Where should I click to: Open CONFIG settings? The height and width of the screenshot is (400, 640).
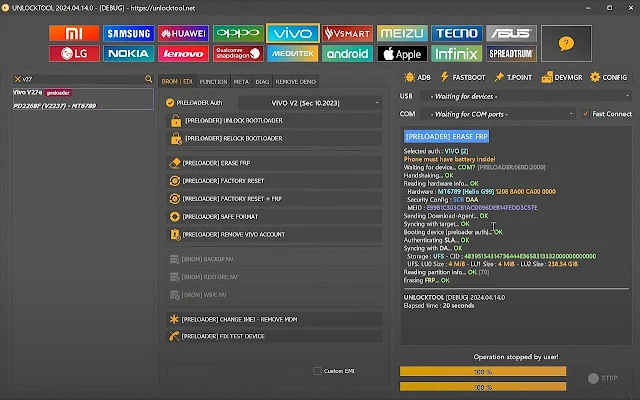[608, 77]
